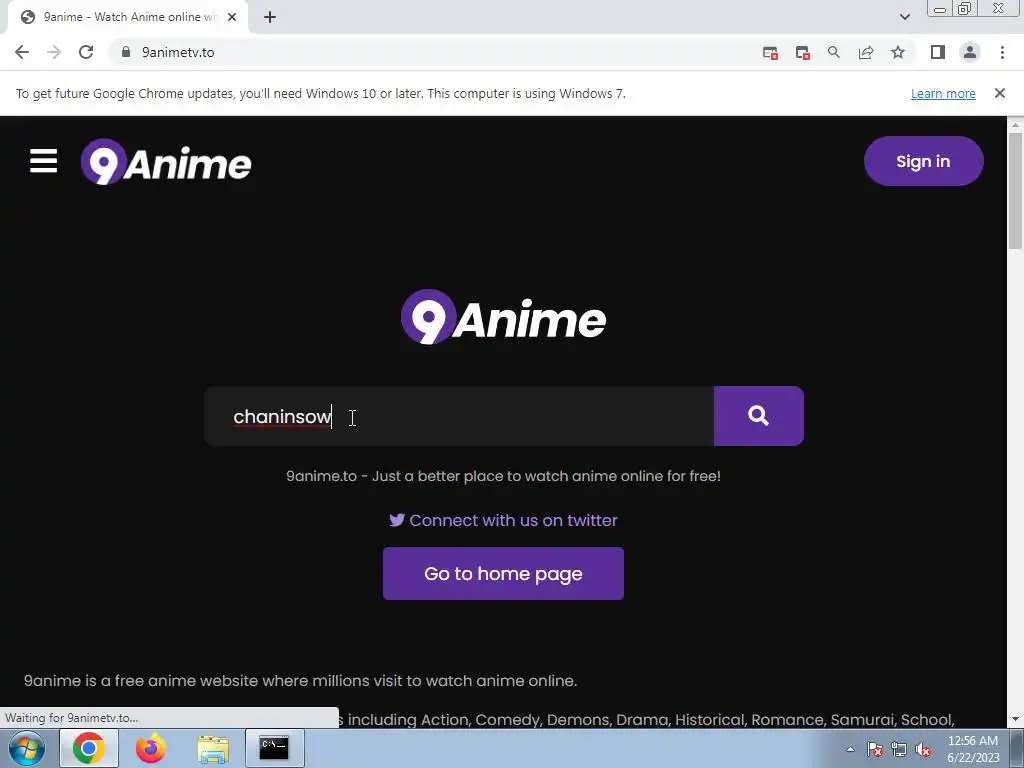
Task: Click the Twitter bird icon
Action: (x=396, y=520)
